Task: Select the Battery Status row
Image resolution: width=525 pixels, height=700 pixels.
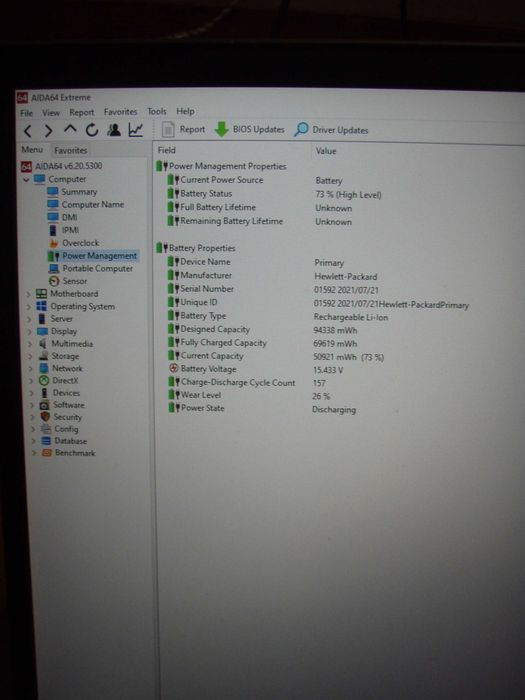Action: pyautogui.click(x=275, y=194)
